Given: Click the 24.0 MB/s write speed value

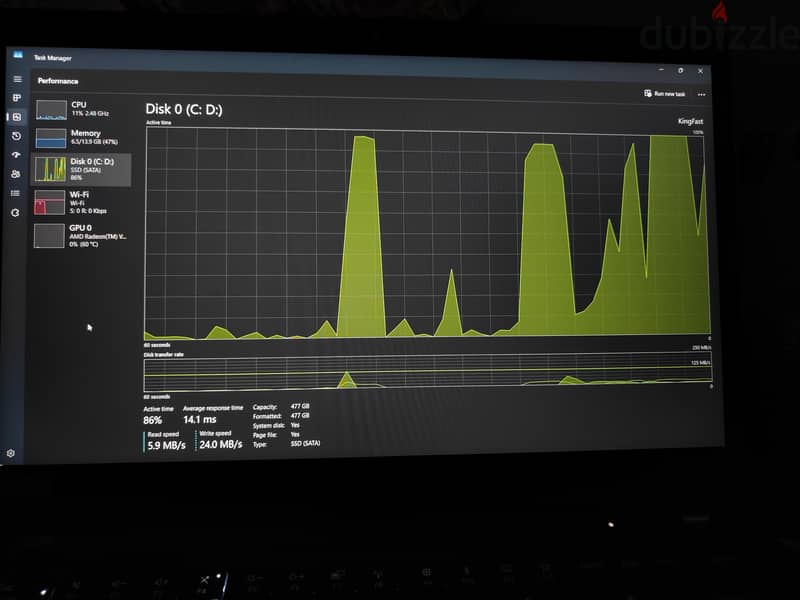Looking at the screenshot, I should (x=220, y=444).
